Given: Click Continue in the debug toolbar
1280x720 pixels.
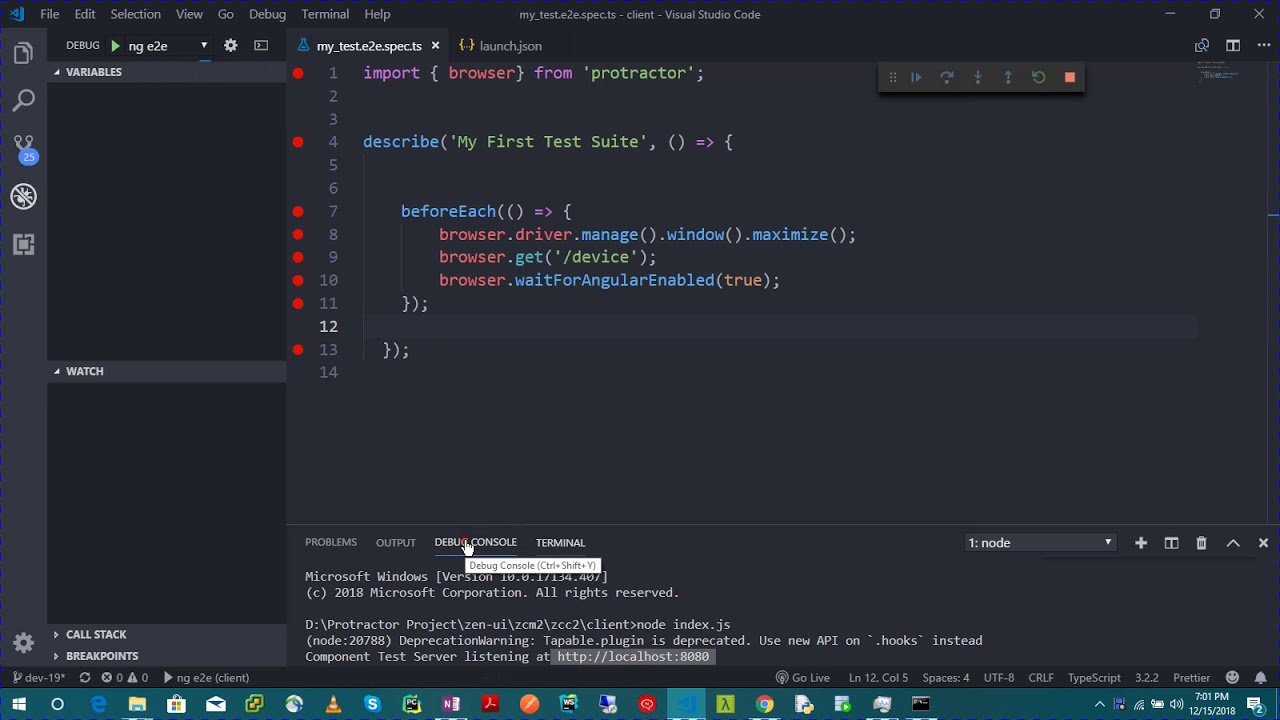Looking at the screenshot, I should tap(916, 77).
